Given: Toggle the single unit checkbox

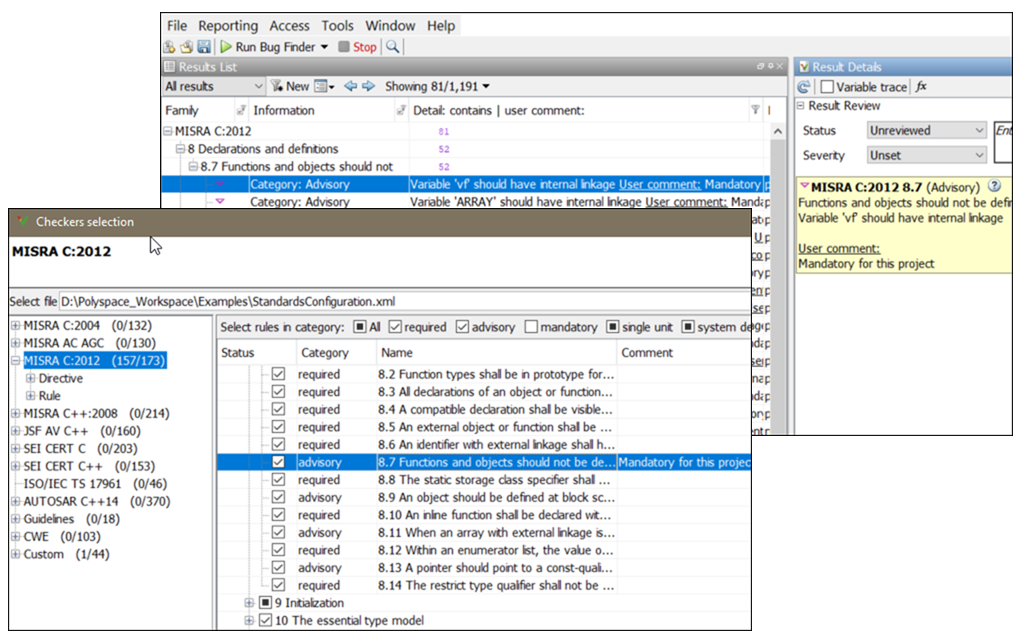Looking at the screenshot, I should pyautogui.click(x=612, y=327).
